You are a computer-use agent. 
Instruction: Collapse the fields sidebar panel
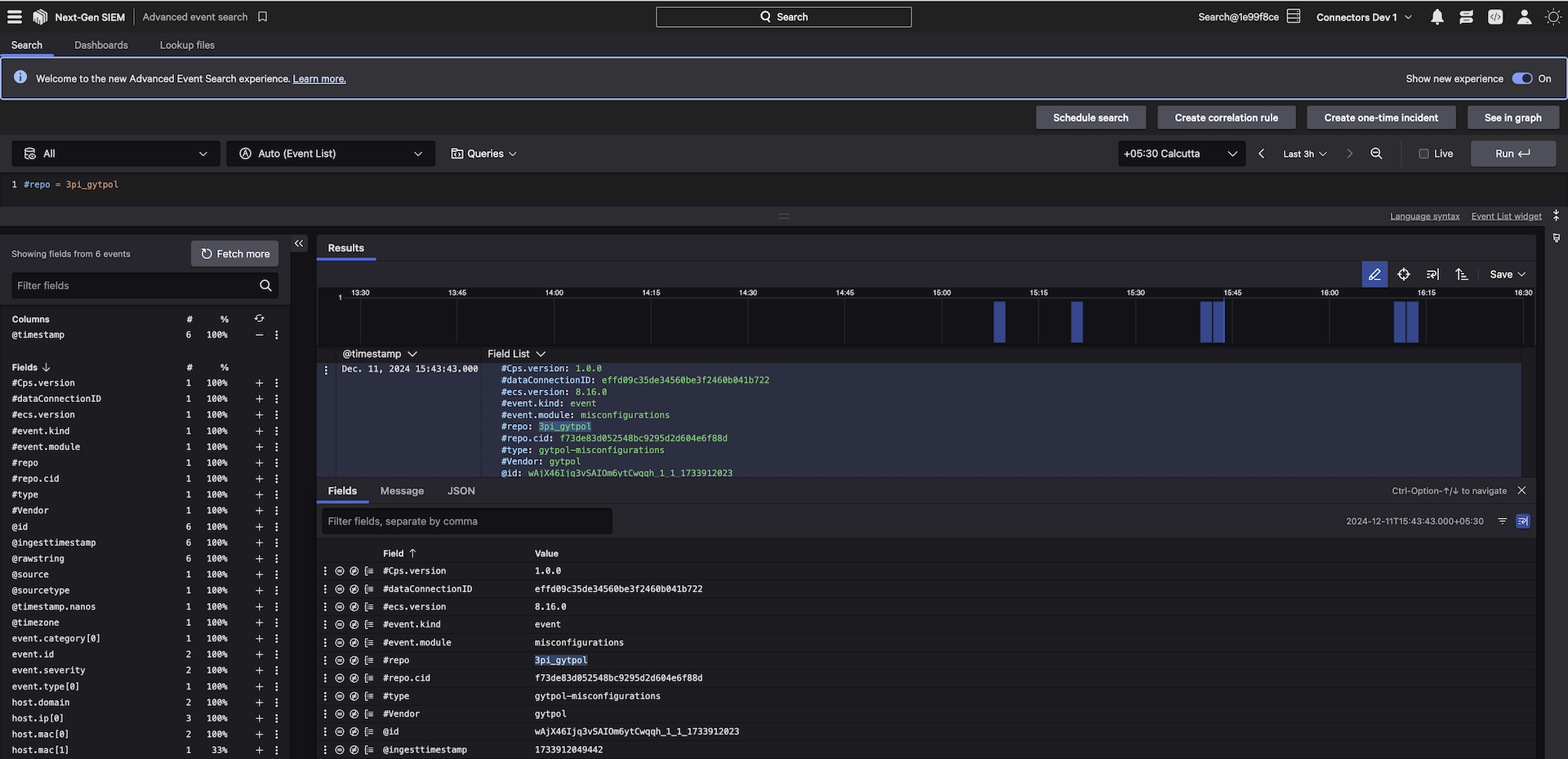tap(299, 243)
